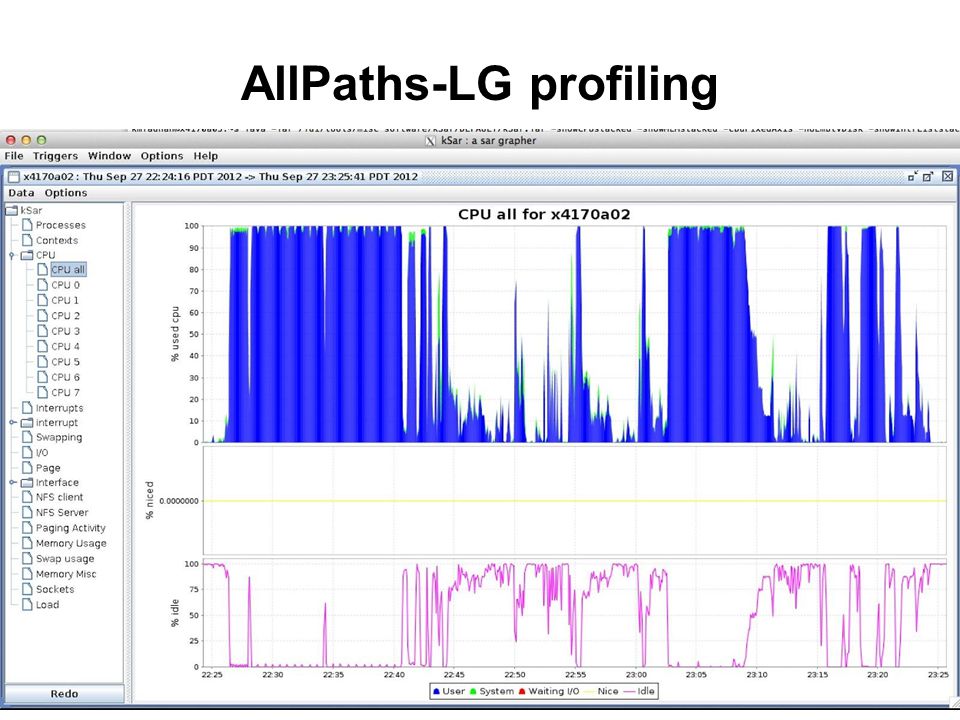Click the Redo button
This screenshot has width=960, height=720.
(64, 694)
